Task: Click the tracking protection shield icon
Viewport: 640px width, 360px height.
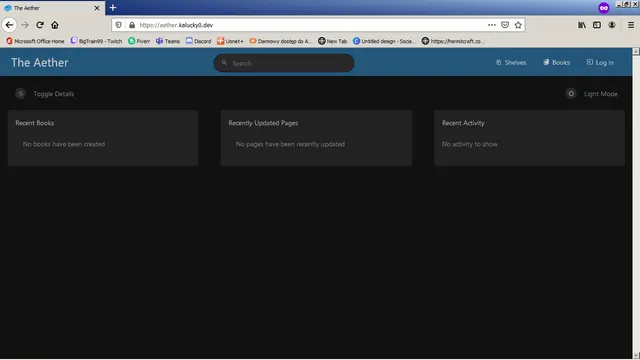Action: (118, 25)
